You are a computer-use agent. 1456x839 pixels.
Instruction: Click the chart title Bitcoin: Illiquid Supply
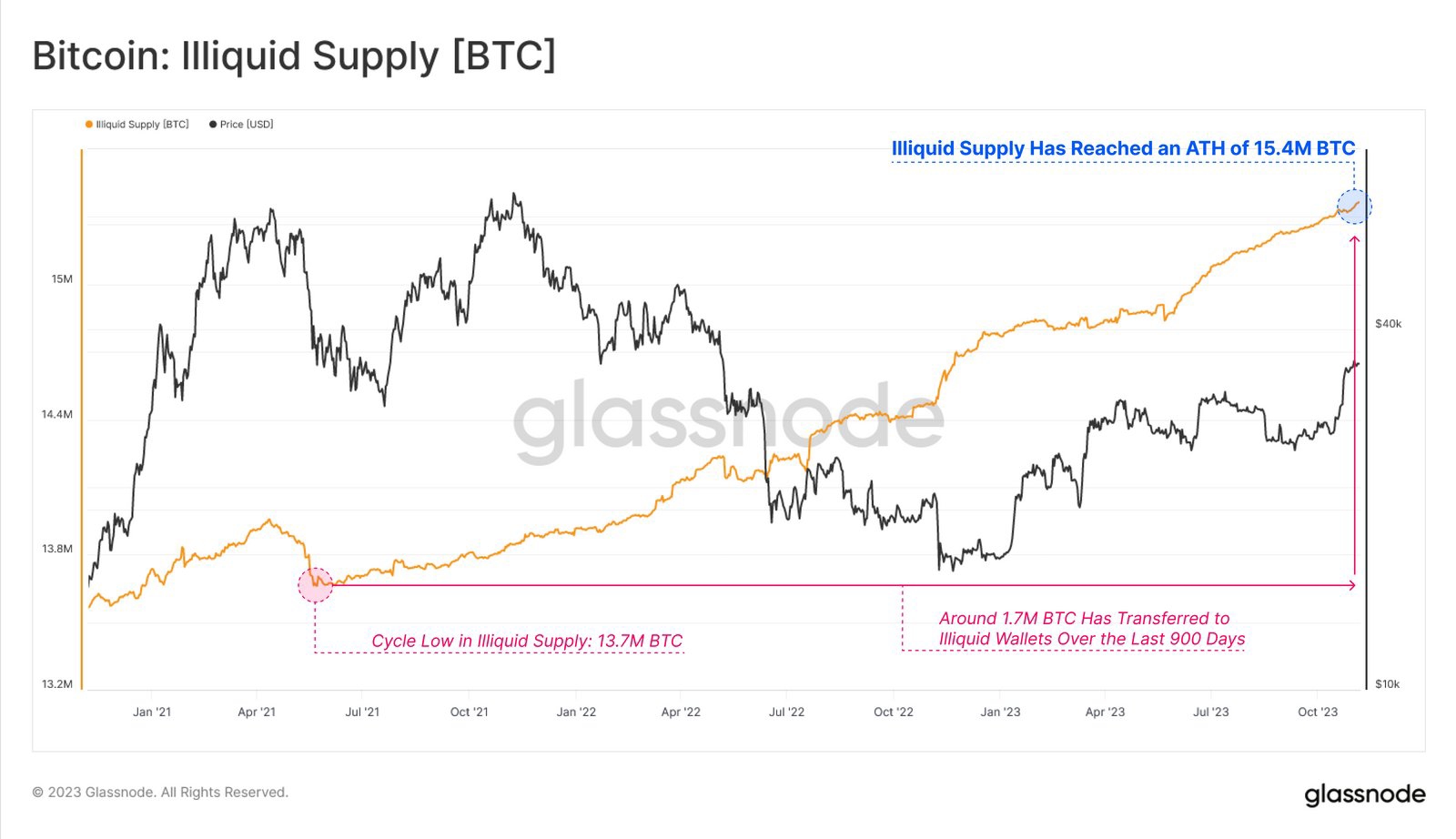(x=294, y=56)
